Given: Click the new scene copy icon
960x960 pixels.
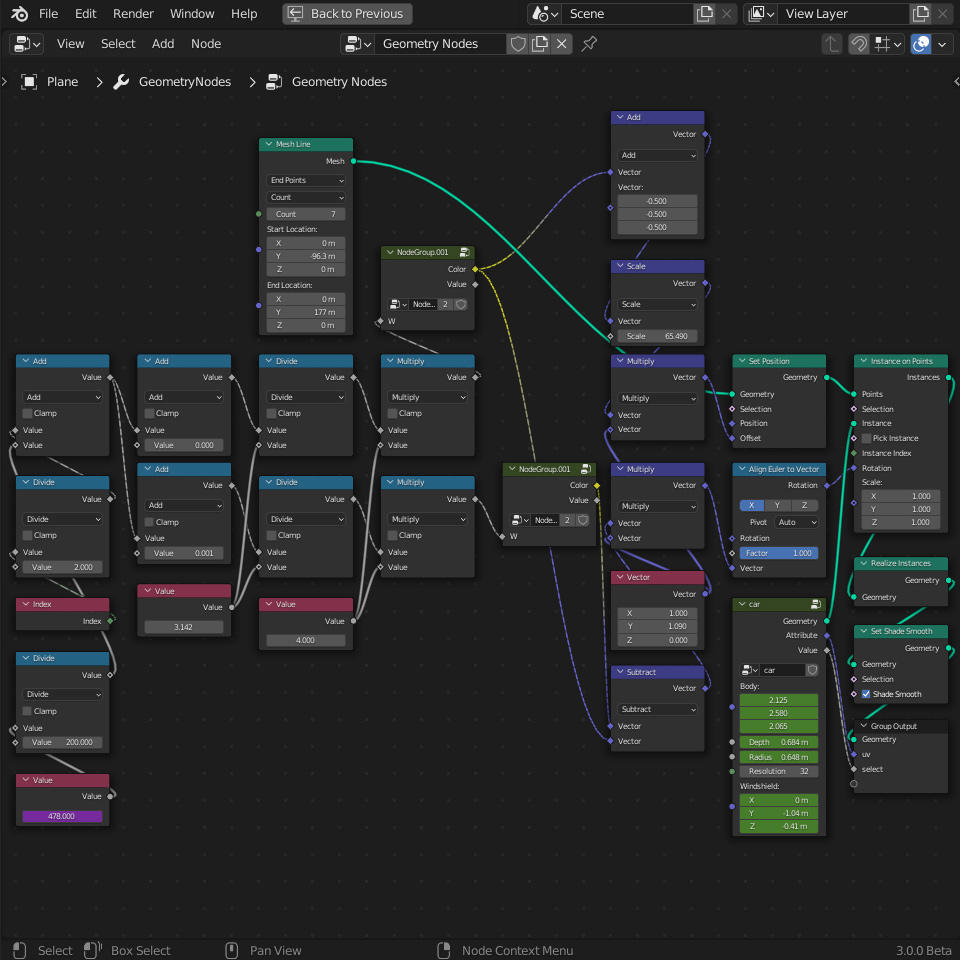Looking at the screenshot, I should pos(705,14).
